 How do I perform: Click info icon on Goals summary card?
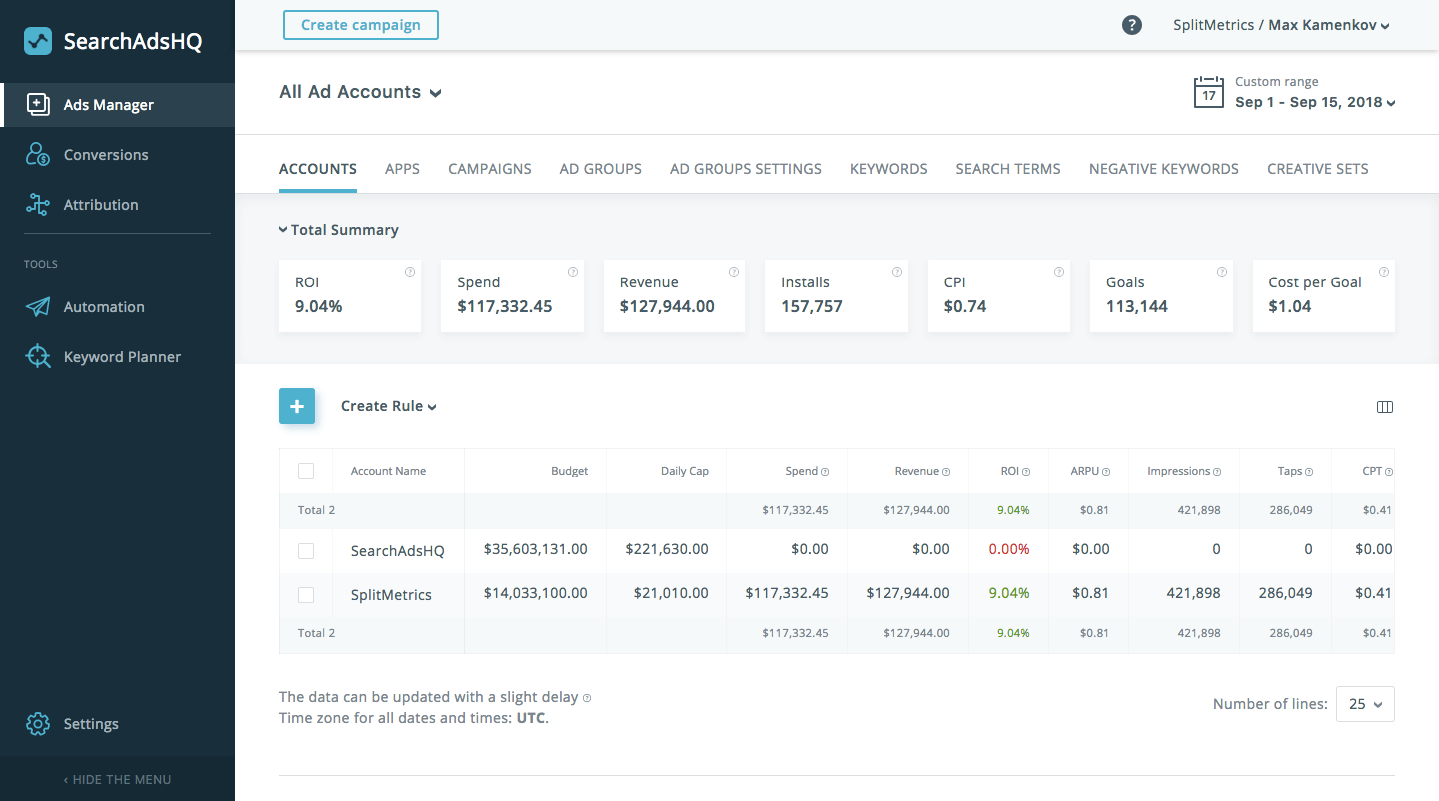1222,272
